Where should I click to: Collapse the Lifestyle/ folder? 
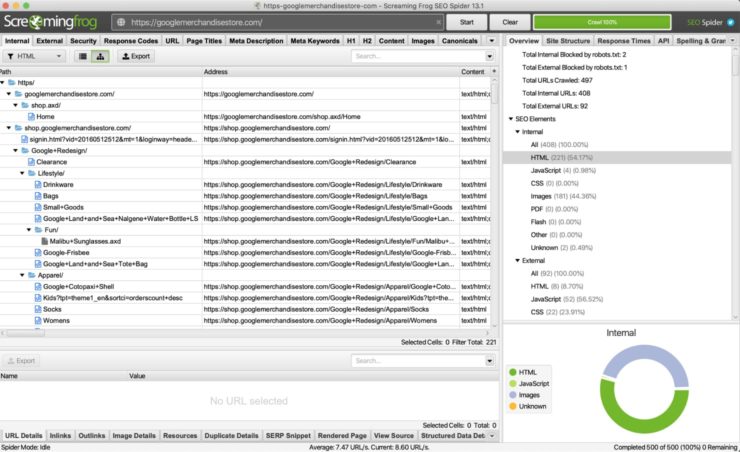pos(22,173)
